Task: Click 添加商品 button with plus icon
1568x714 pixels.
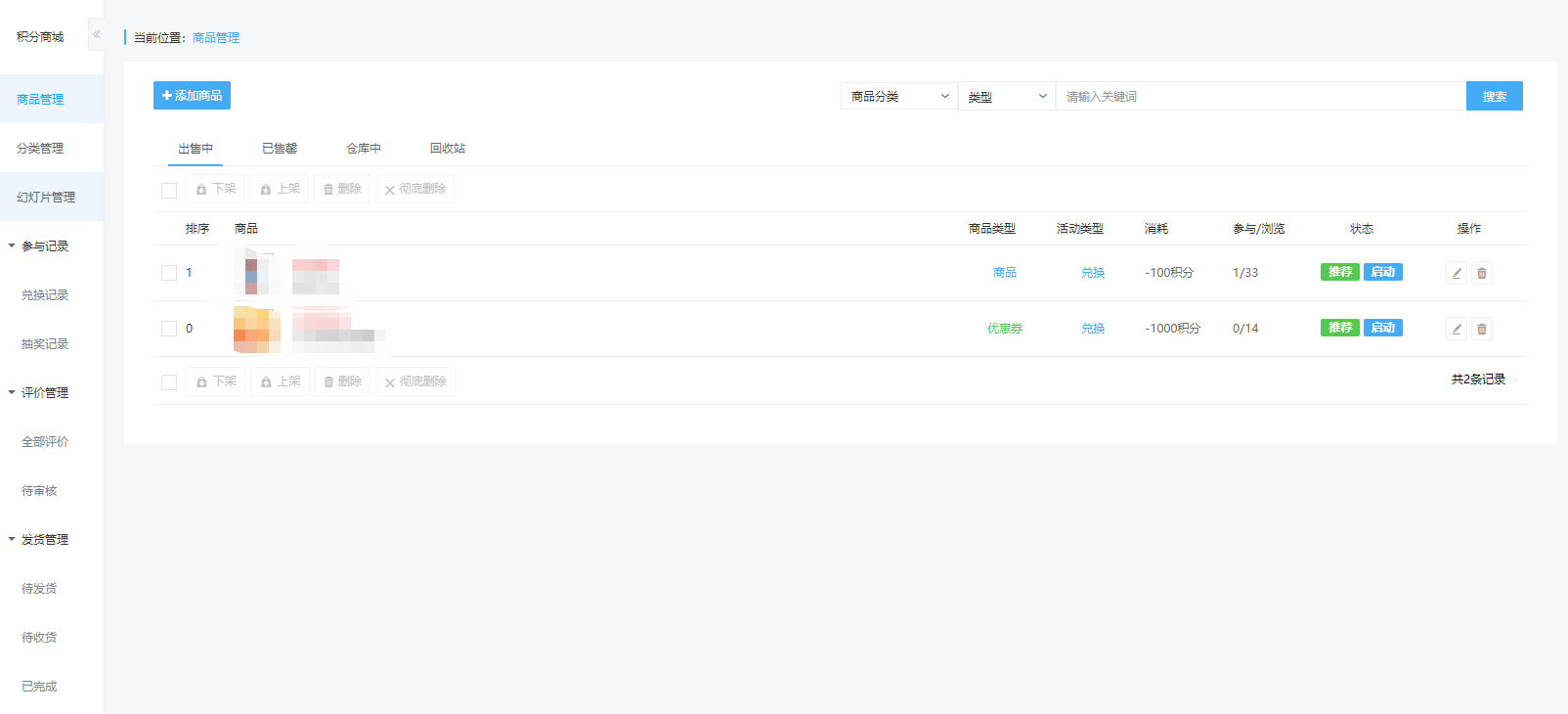Action: tap(192, 95)
